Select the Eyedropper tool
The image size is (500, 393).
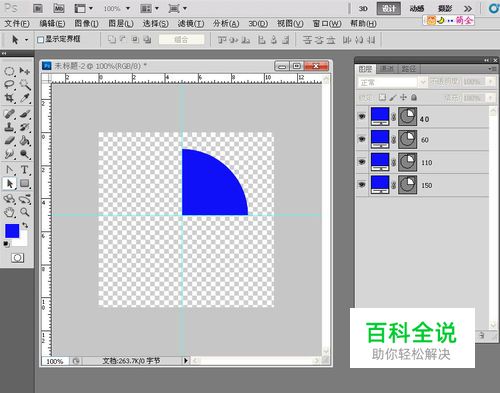point(24,98)
